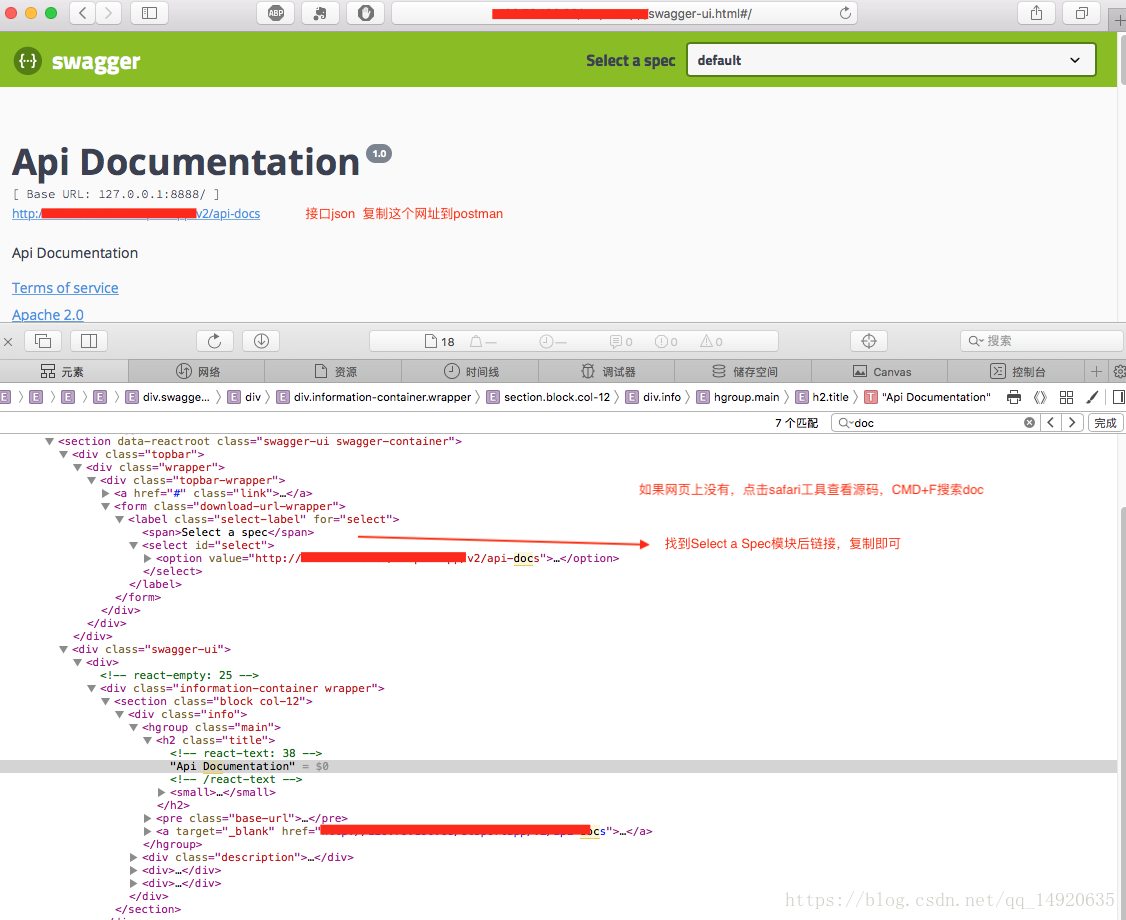Select div.information-container.wrapper breadcrumb

coord(374,397)
